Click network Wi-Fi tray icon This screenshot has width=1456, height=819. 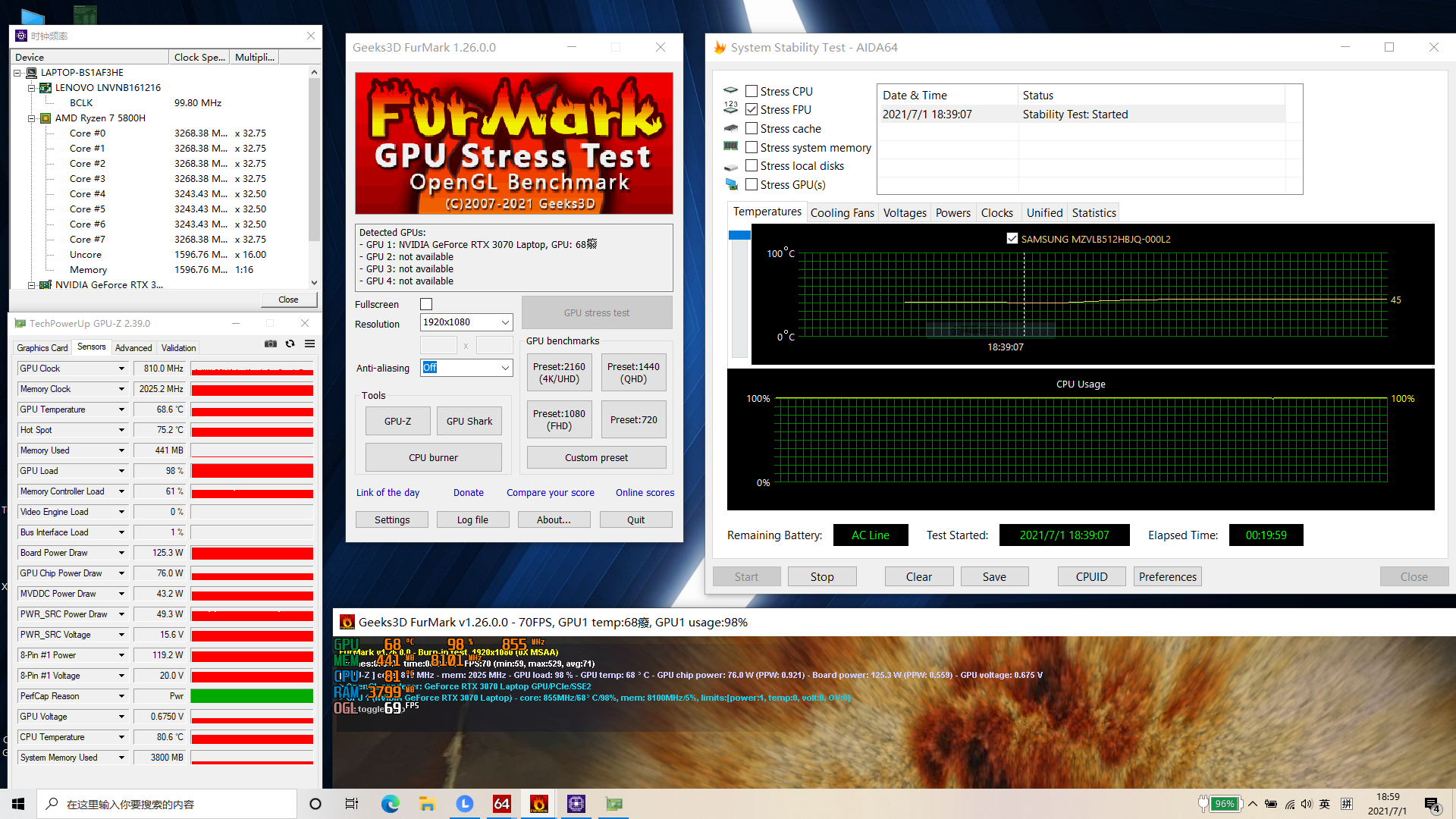pos(1289,804)
